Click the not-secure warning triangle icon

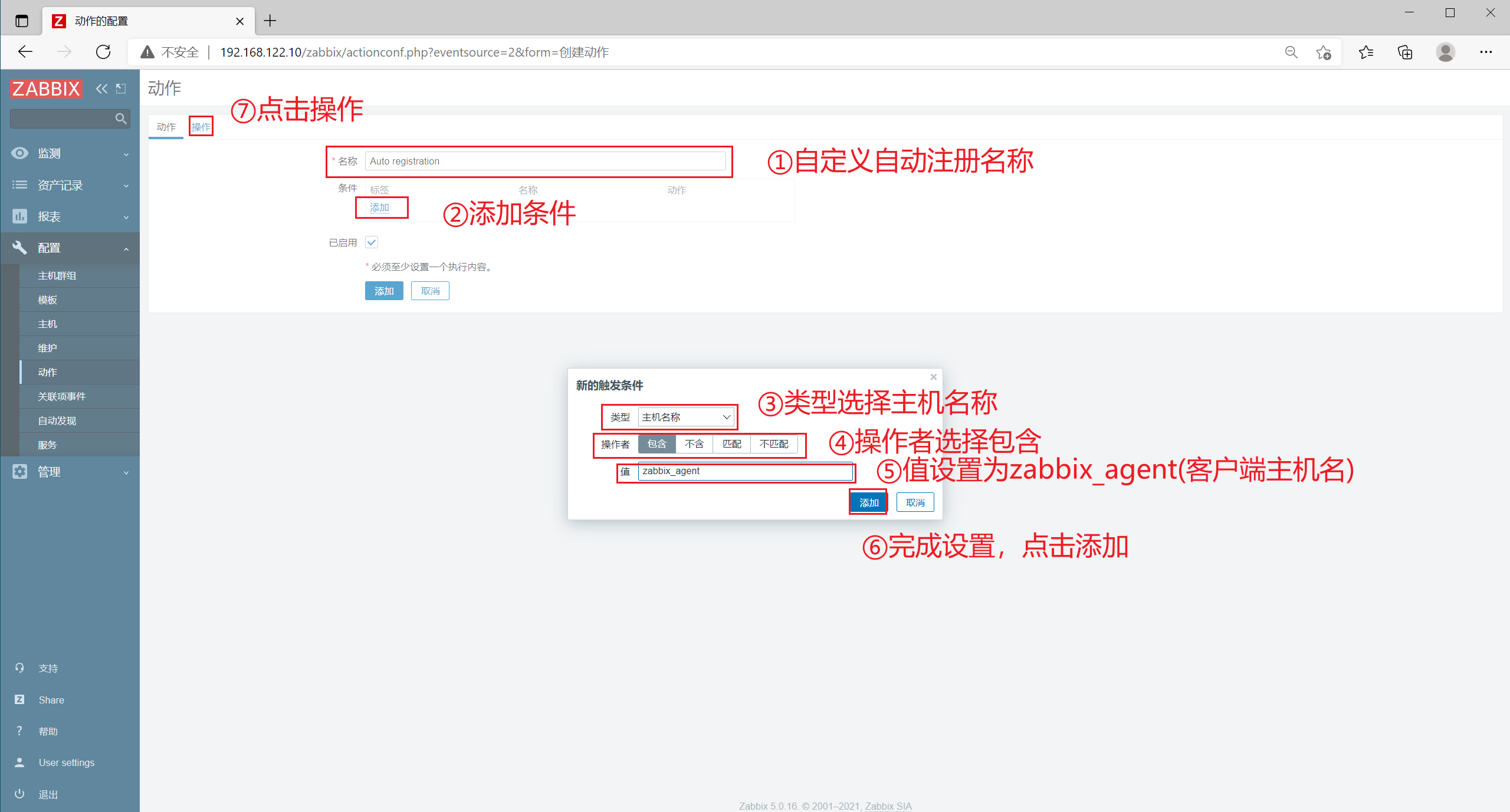tap(147, 52)
